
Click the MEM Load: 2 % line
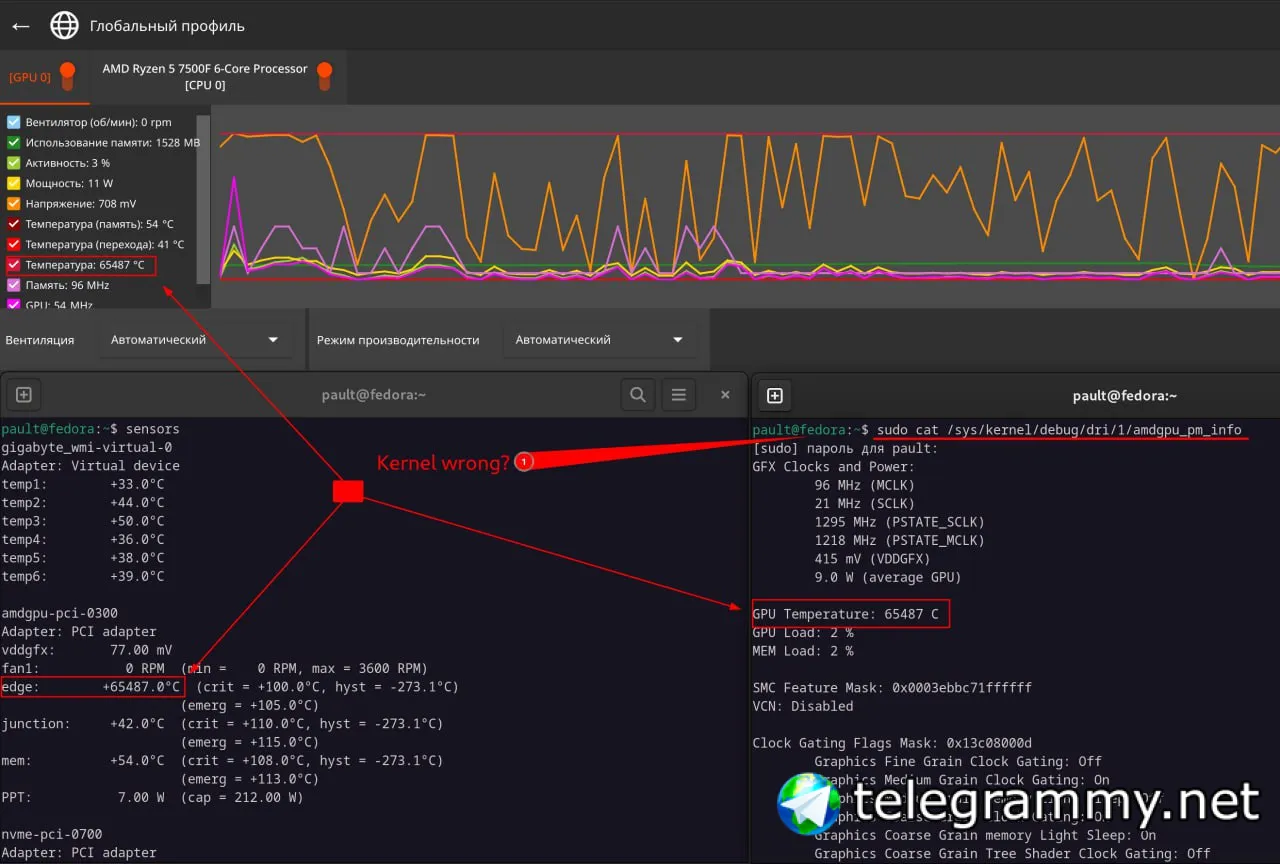(x=803, y=651)
